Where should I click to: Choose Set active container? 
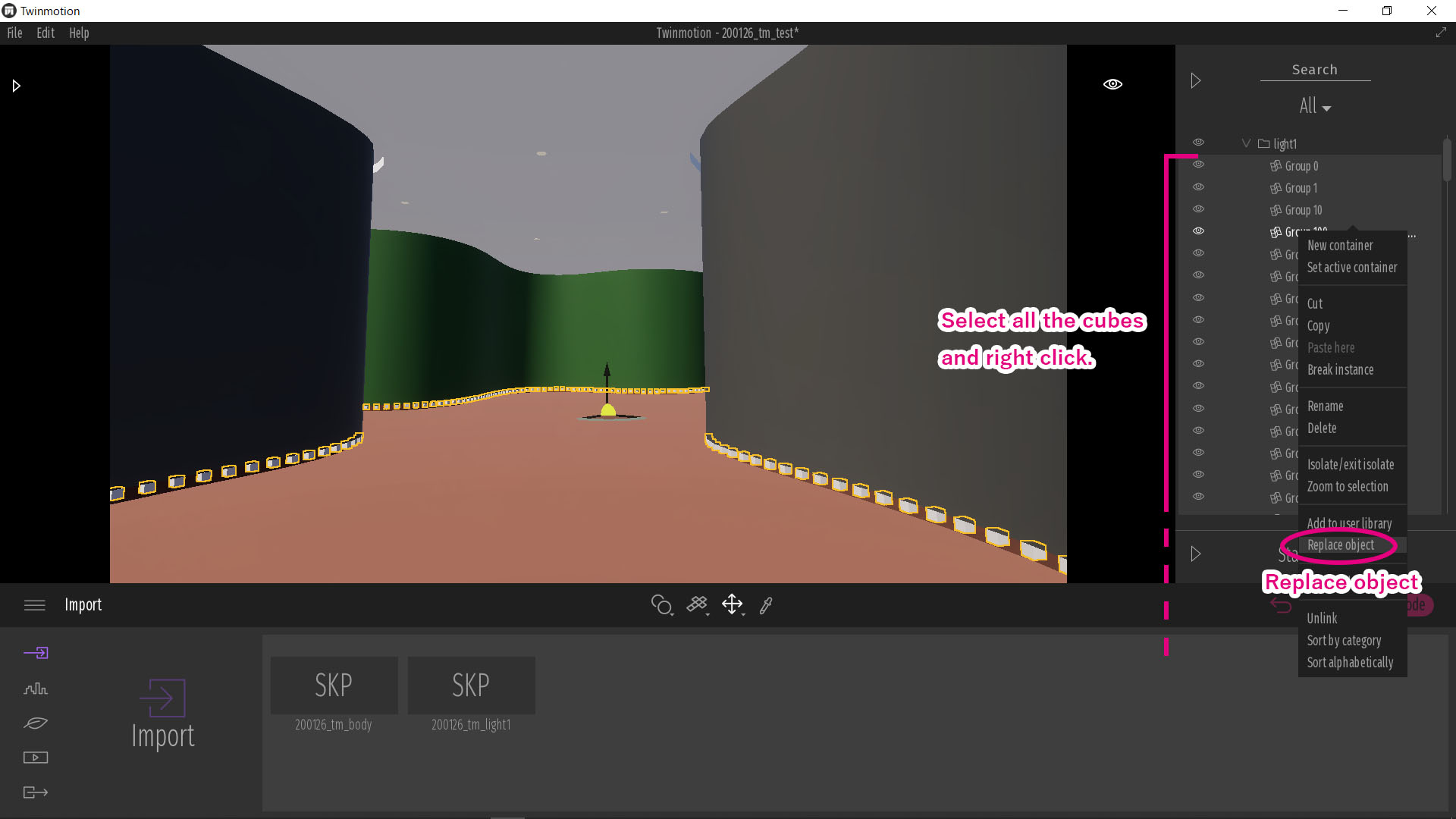pos(1352,268)
